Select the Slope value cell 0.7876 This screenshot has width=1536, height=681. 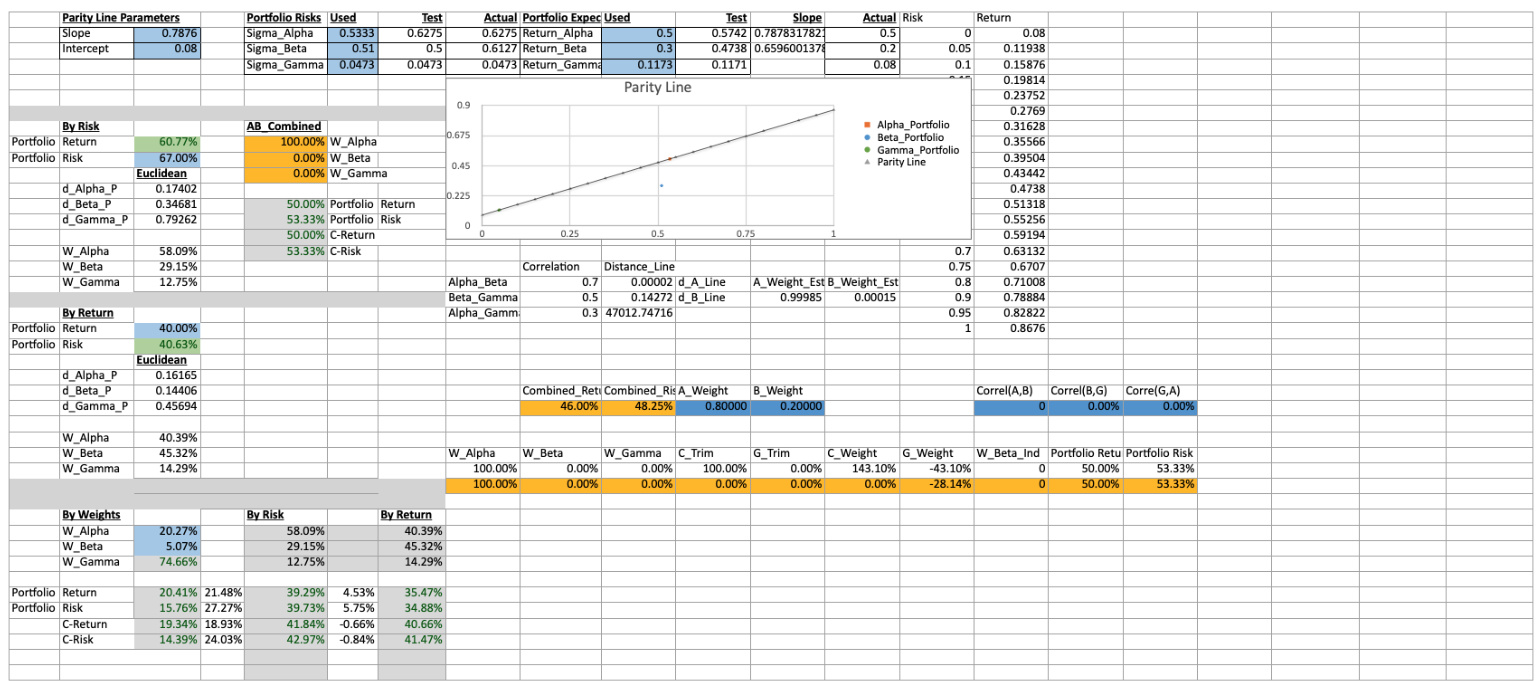167,33
